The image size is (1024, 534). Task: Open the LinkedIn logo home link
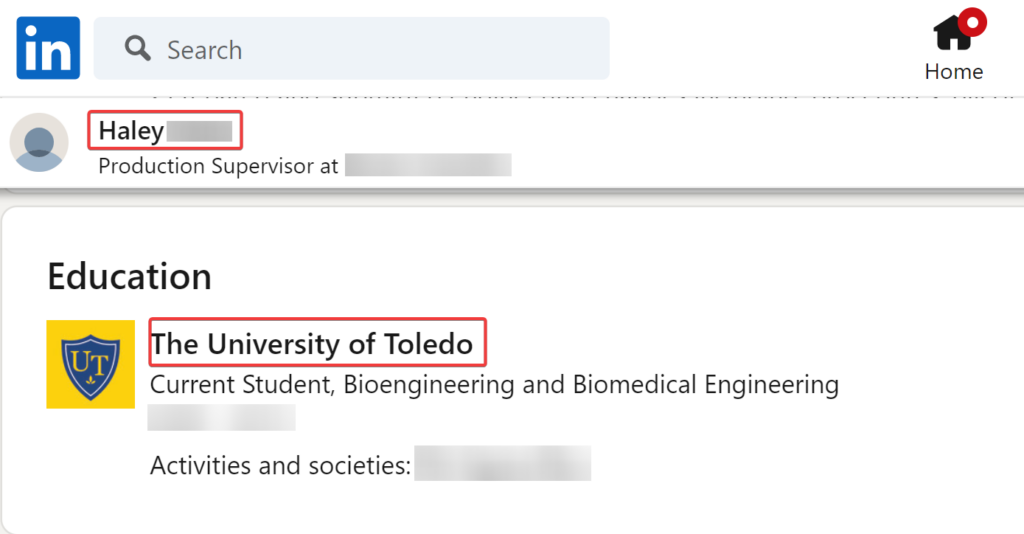48,48
